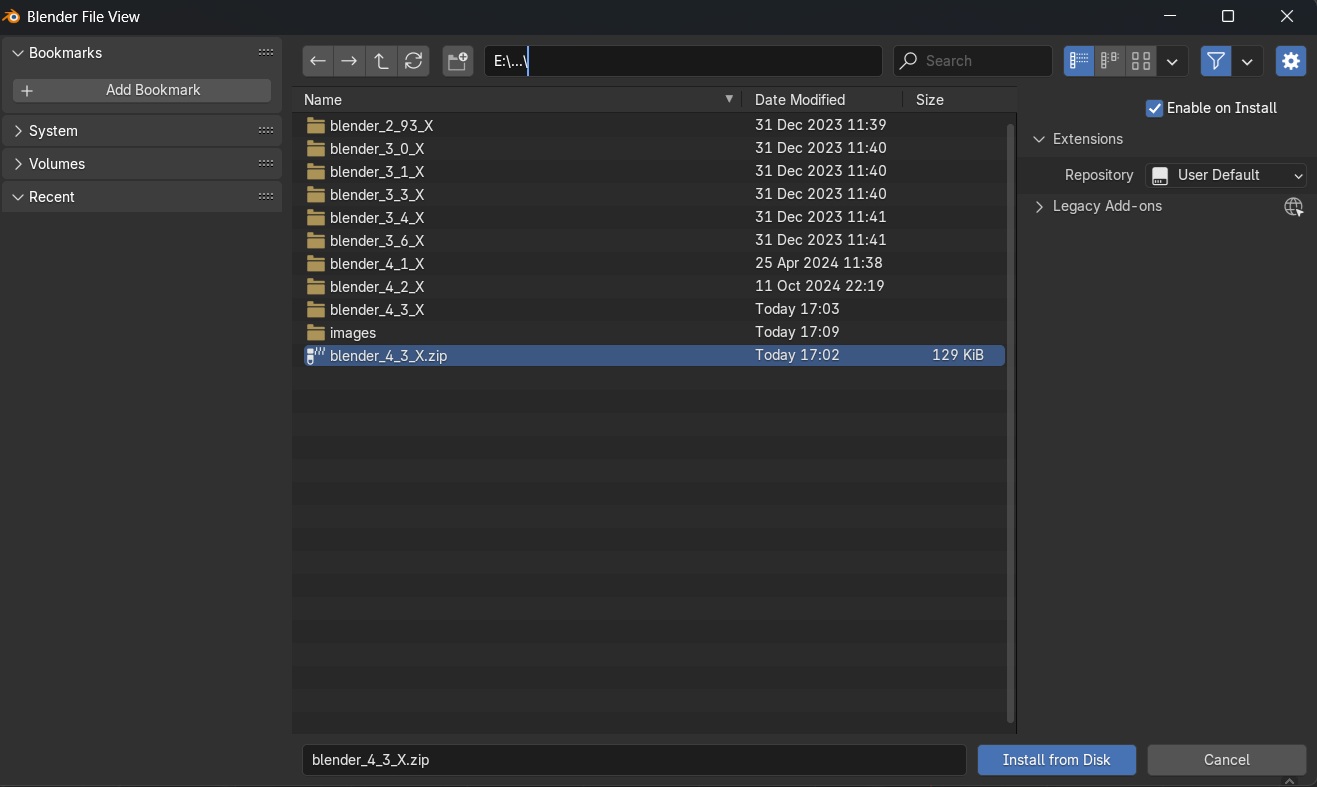The height and width of the screenshot is (787, 1317).
Task: Open filter settings dropdown arrow
Action: click(1247, 61)
